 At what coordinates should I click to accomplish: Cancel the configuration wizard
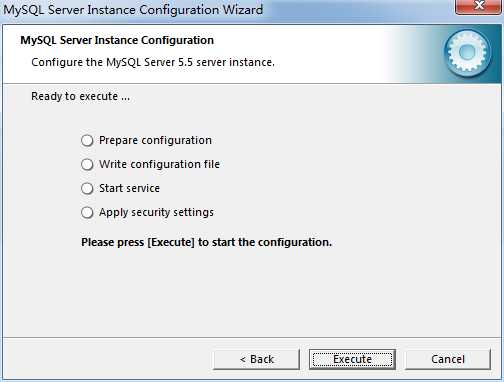pyautogui.click(x=448, y=359)
